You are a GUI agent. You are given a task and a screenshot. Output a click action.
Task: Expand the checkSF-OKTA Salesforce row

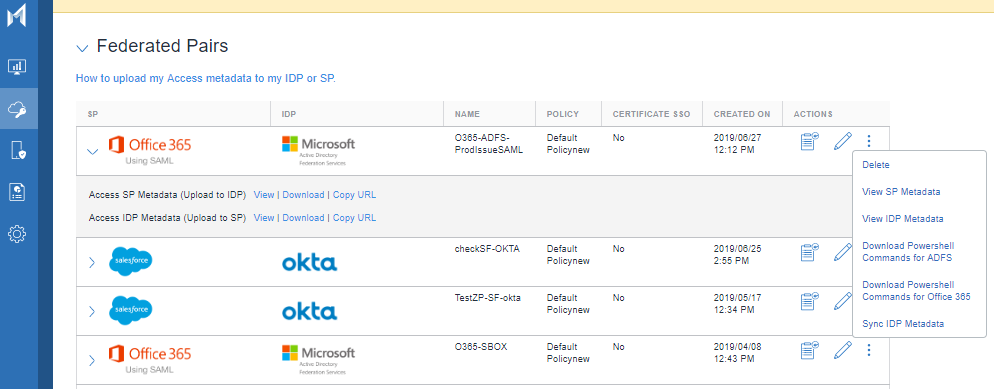click(92, 262)
